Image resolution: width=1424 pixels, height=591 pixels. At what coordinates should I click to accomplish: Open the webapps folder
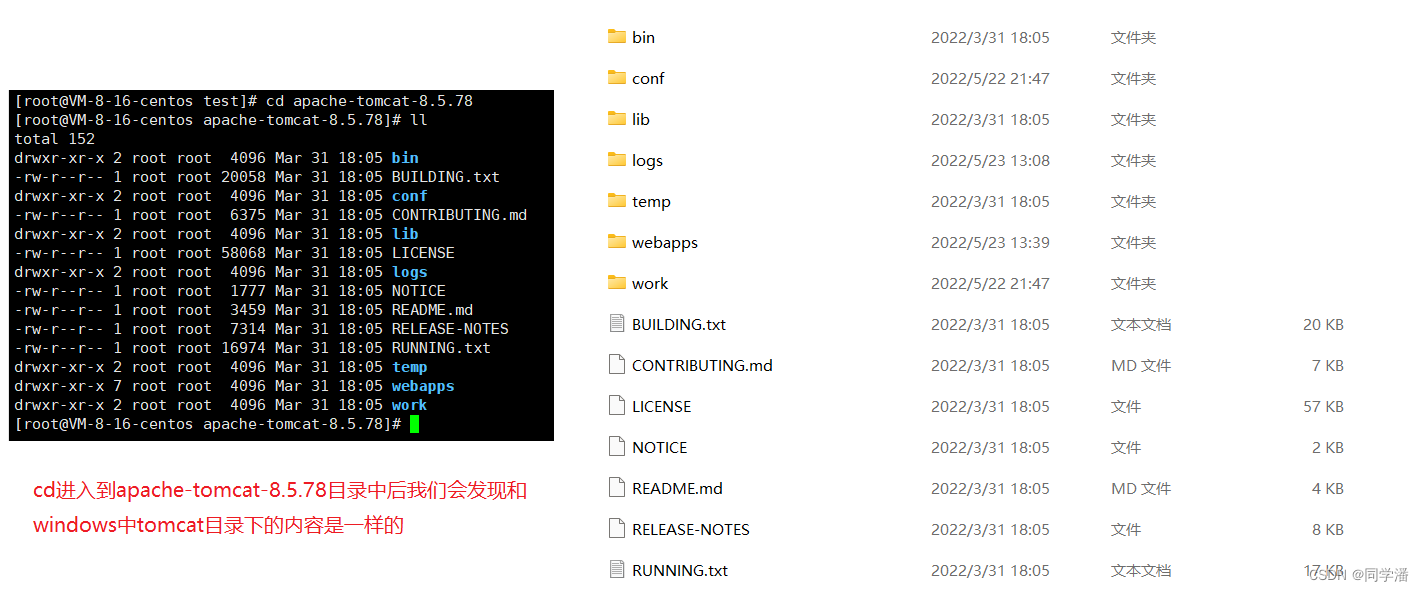tap(663, 242)
